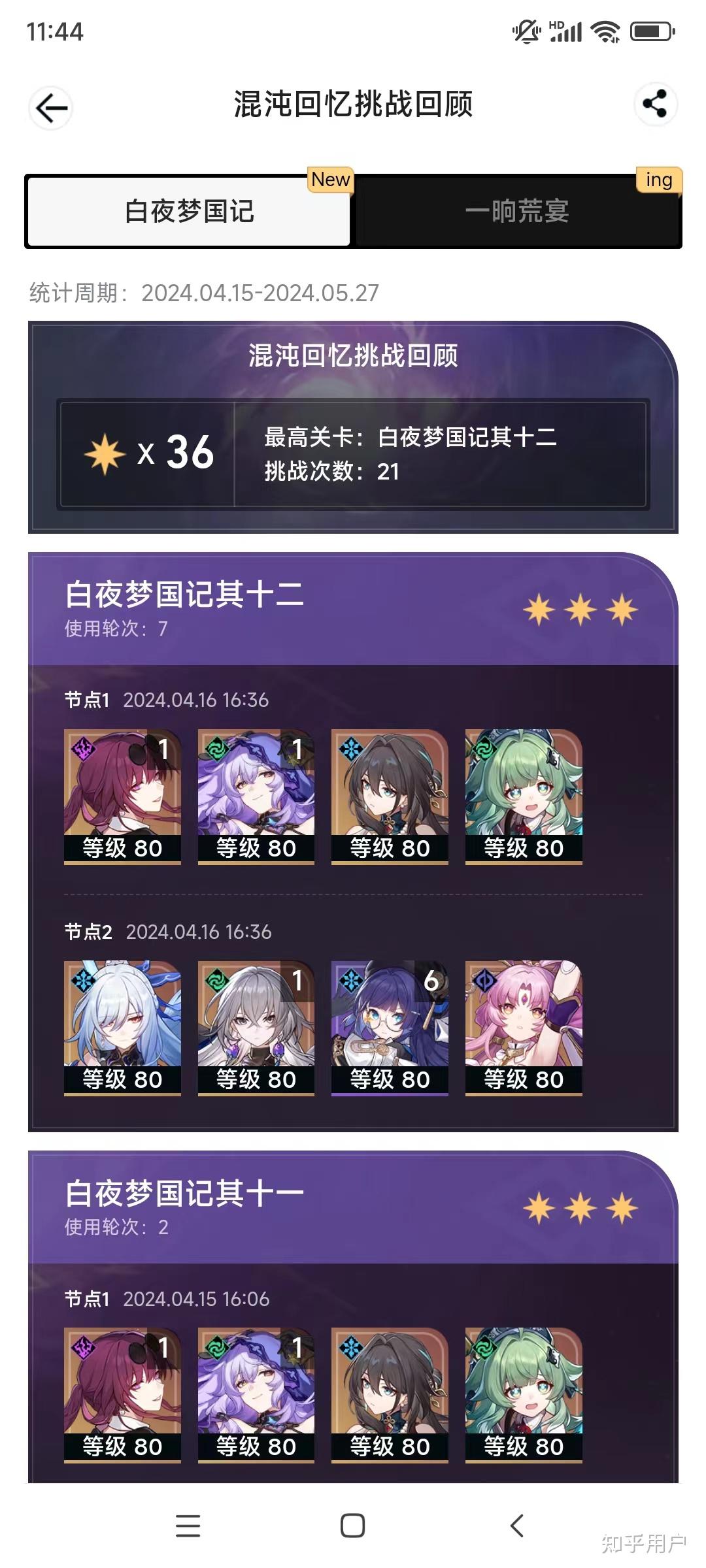Screen dimensions: 706x1568
Task: Select gray-haired character in 节点2
Action: coord(256,1028)
